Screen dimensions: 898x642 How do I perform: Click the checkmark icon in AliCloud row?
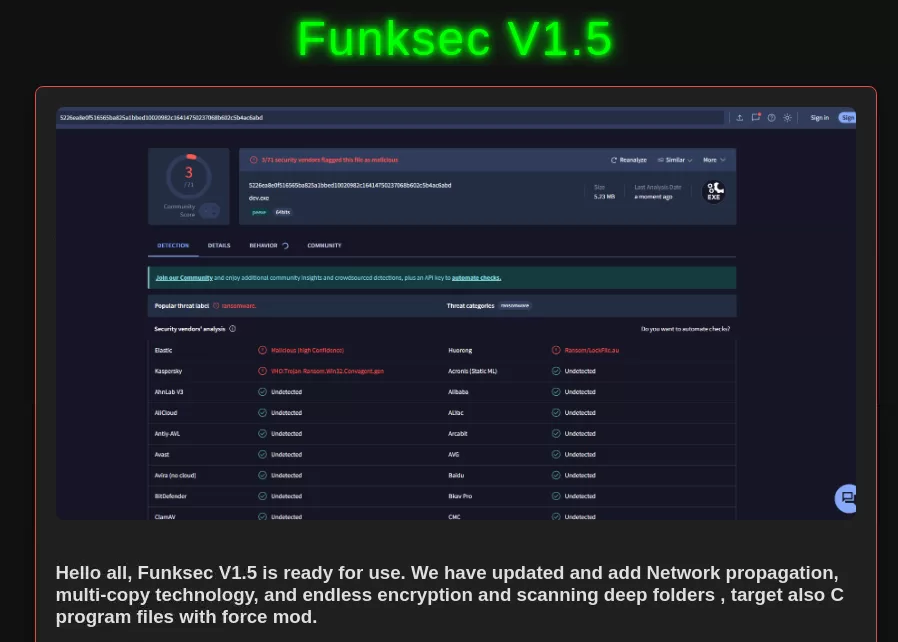tap(262, 412)
